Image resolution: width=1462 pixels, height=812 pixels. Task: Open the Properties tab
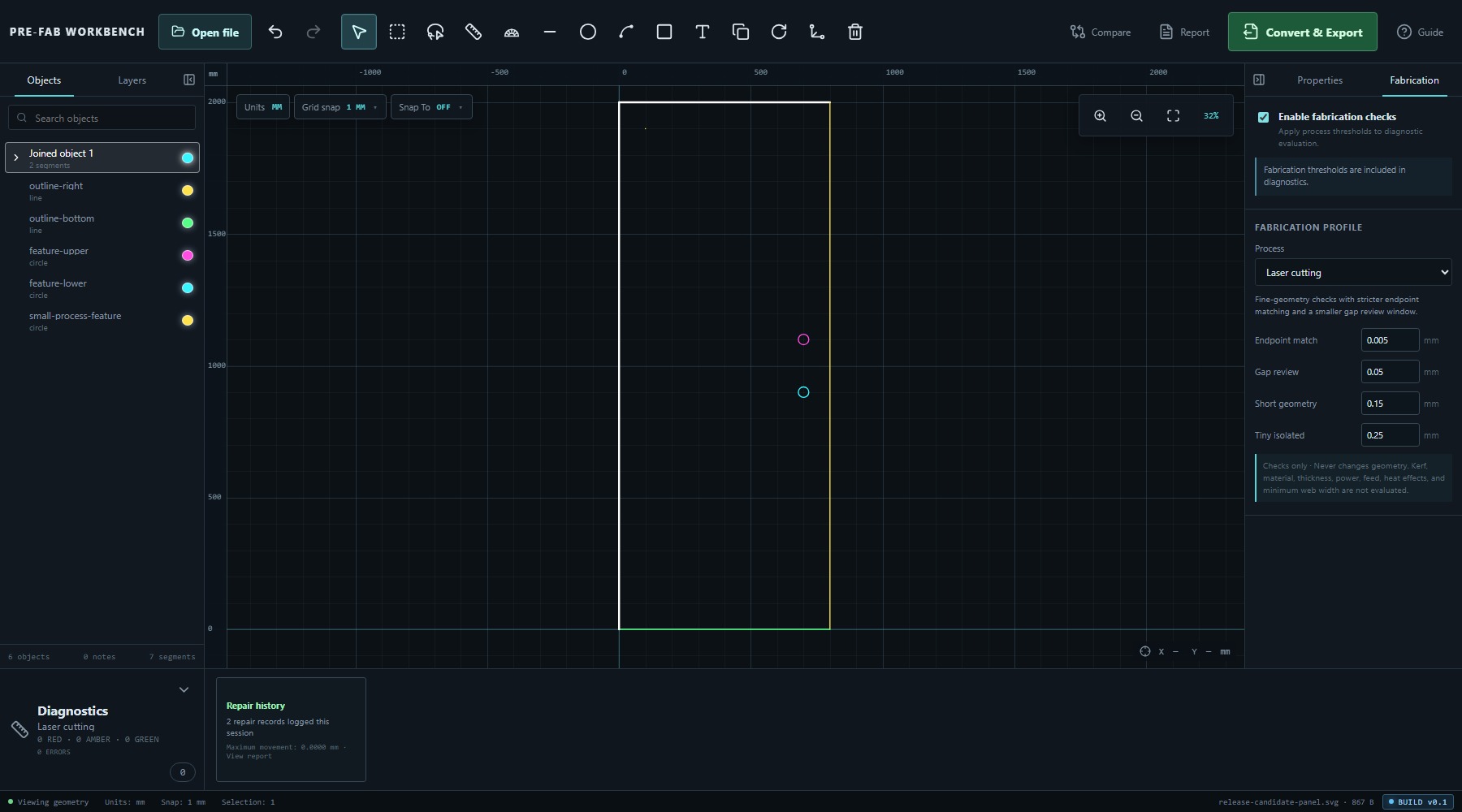coord(1319,80)
